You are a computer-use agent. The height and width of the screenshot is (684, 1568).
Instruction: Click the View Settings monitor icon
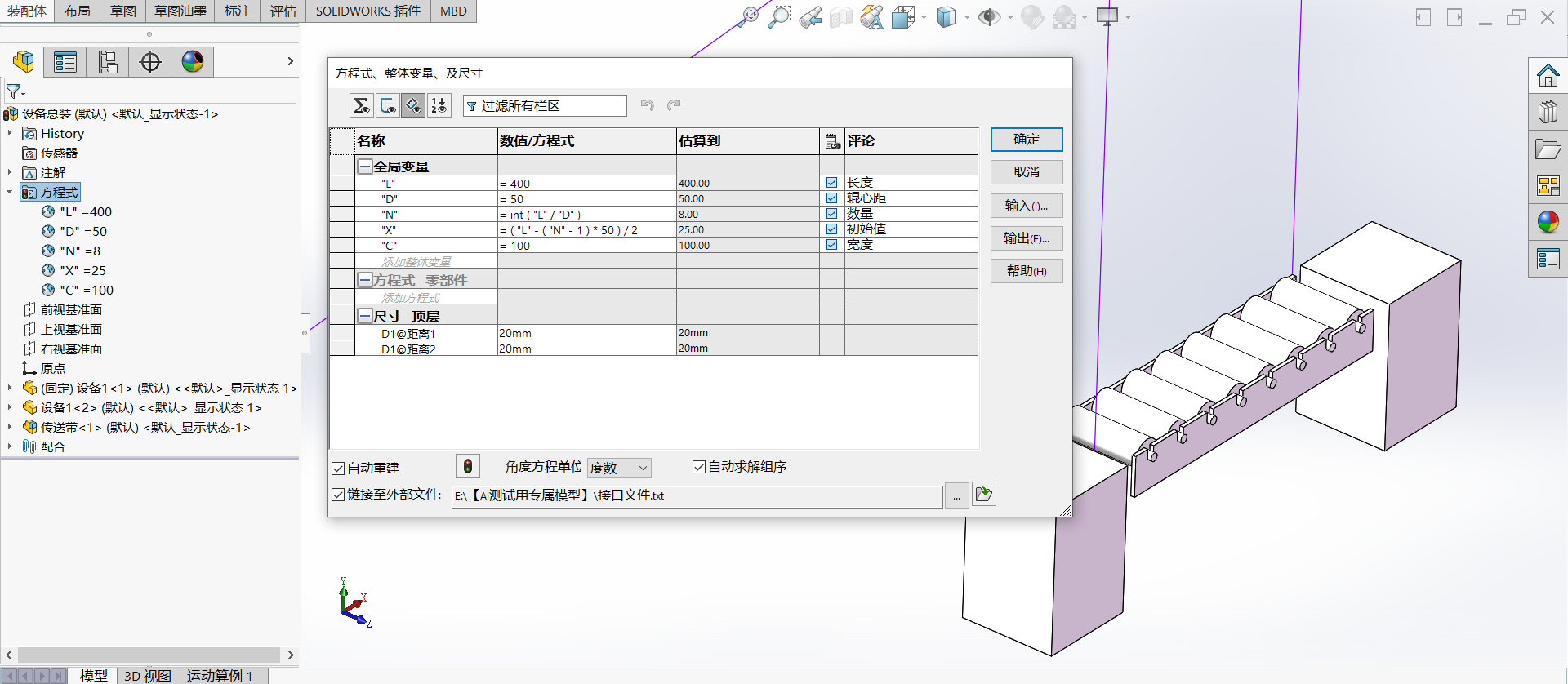point(1107,16)
